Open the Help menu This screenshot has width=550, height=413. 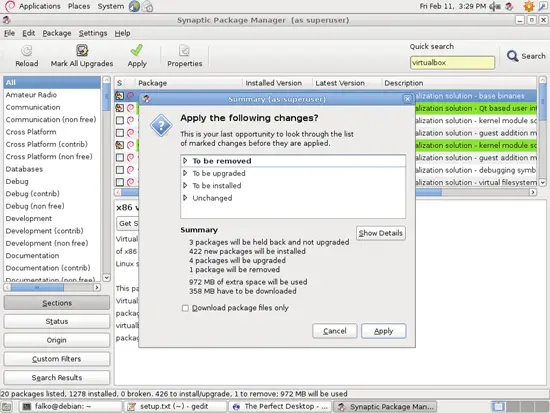[122, 33]
